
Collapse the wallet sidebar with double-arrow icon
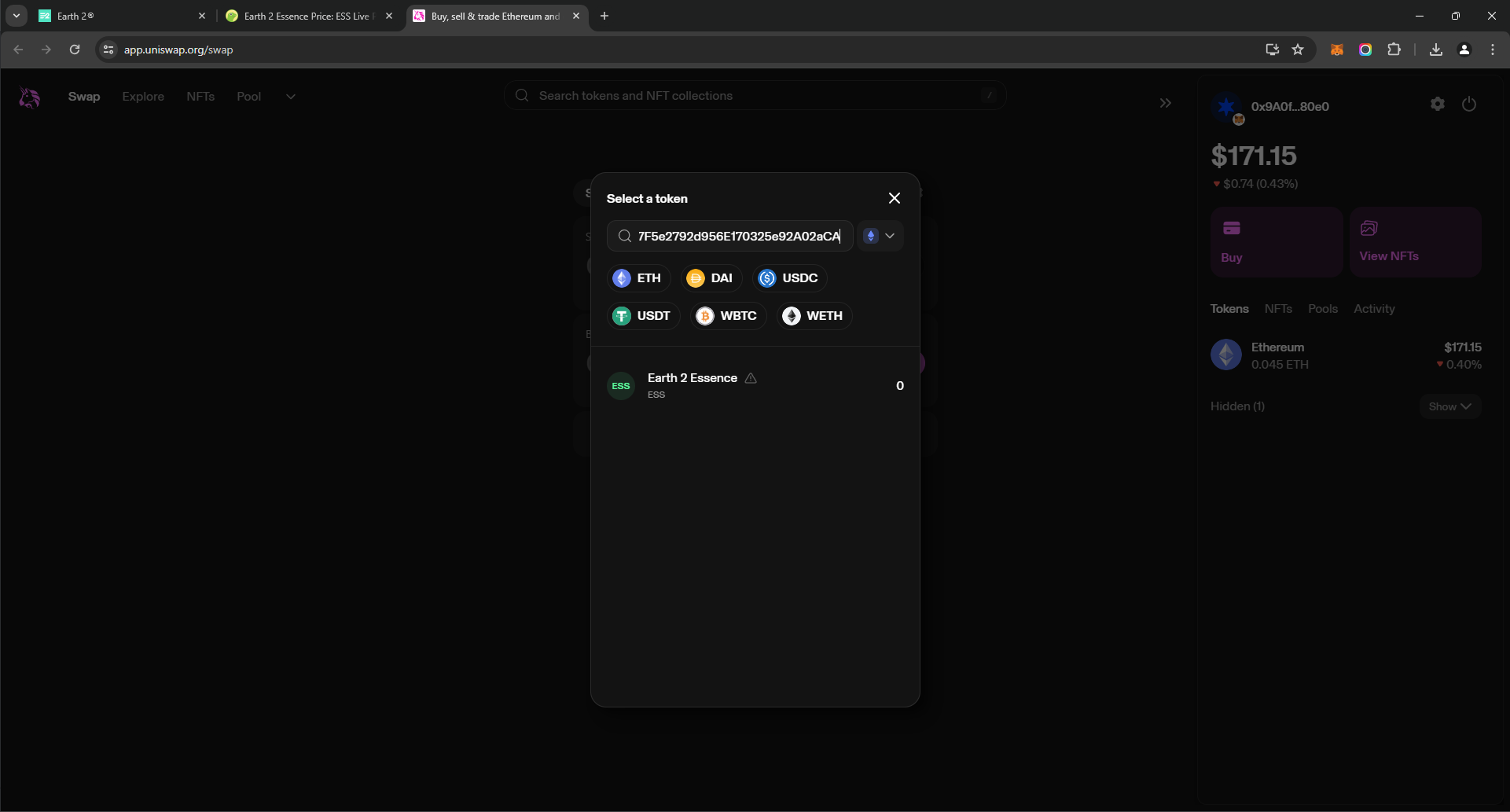1165,103
